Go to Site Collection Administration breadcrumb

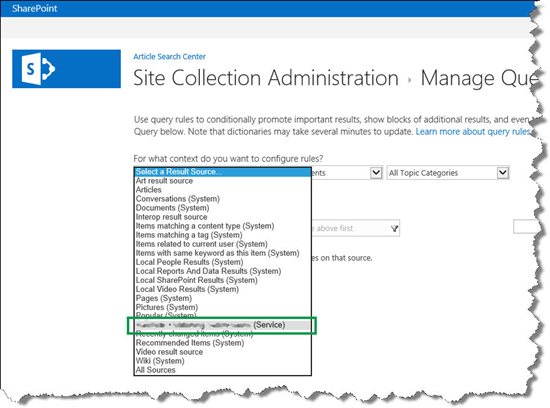pyautogui.click(x=266, y=78)
